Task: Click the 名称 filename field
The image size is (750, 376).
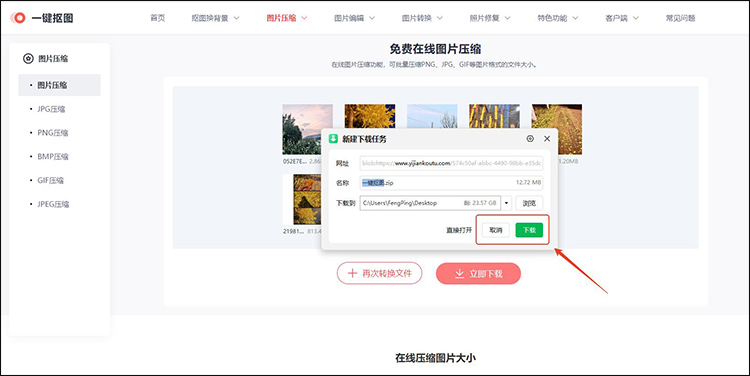Action: point(451,183)
